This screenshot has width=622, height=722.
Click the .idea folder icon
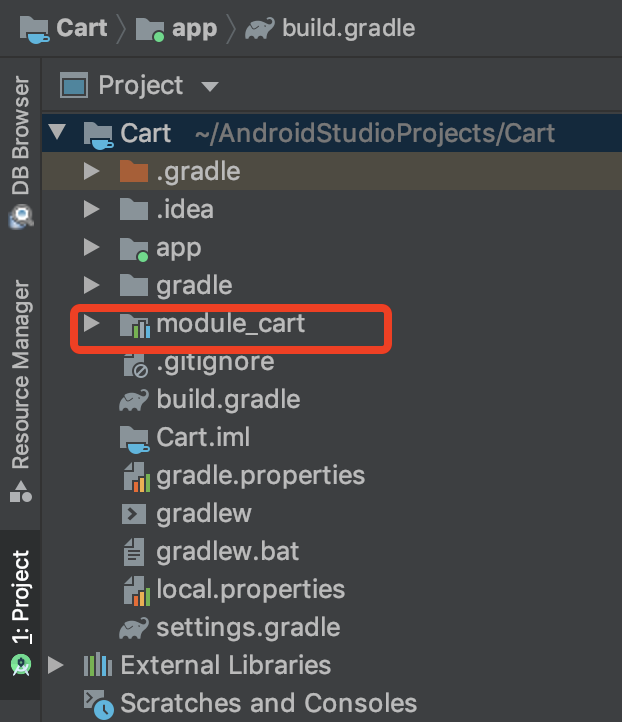point(134,209)
